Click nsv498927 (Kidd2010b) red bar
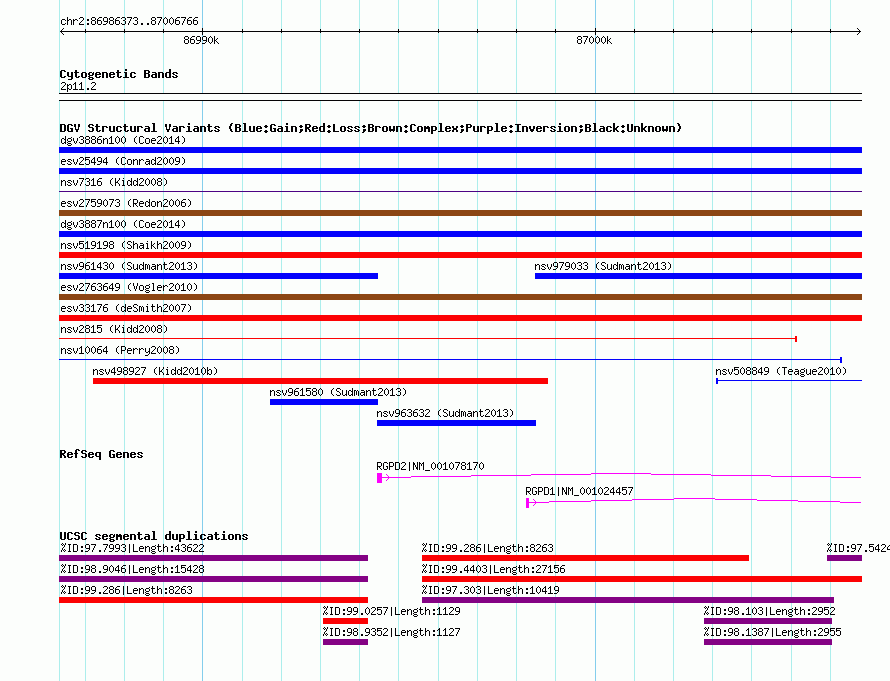890x681 pixels. [x=320, y=381]
